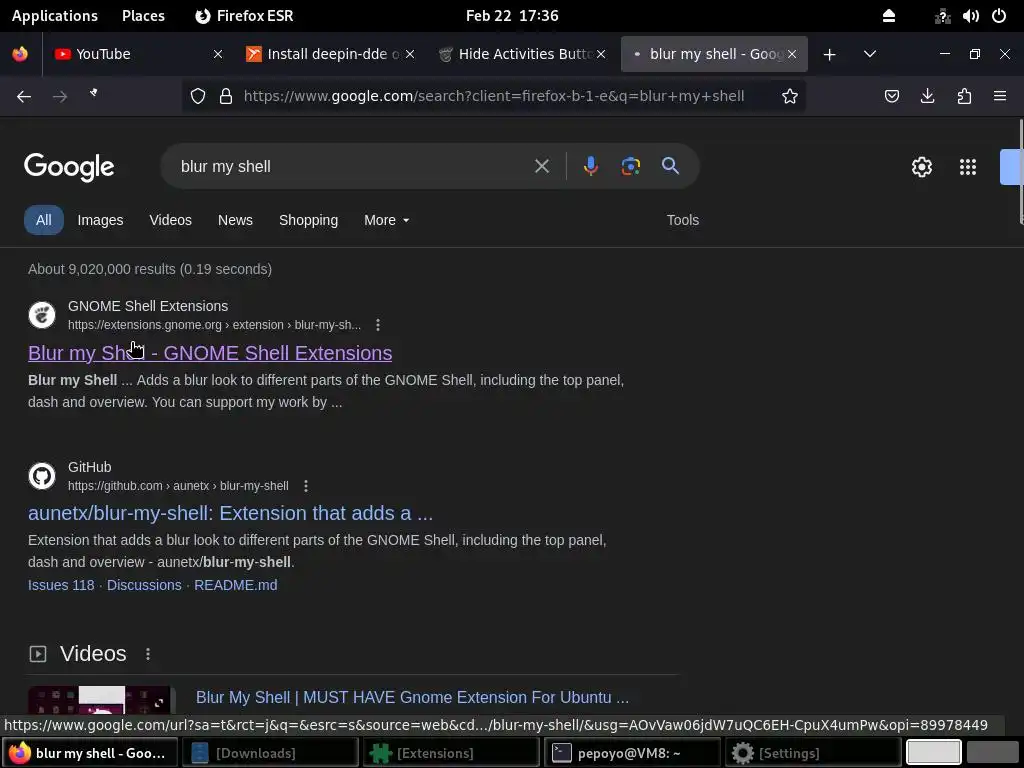Open a new tab with the plus button
The width and height of the screenshot is (1024, 768).
coord(829,54)
